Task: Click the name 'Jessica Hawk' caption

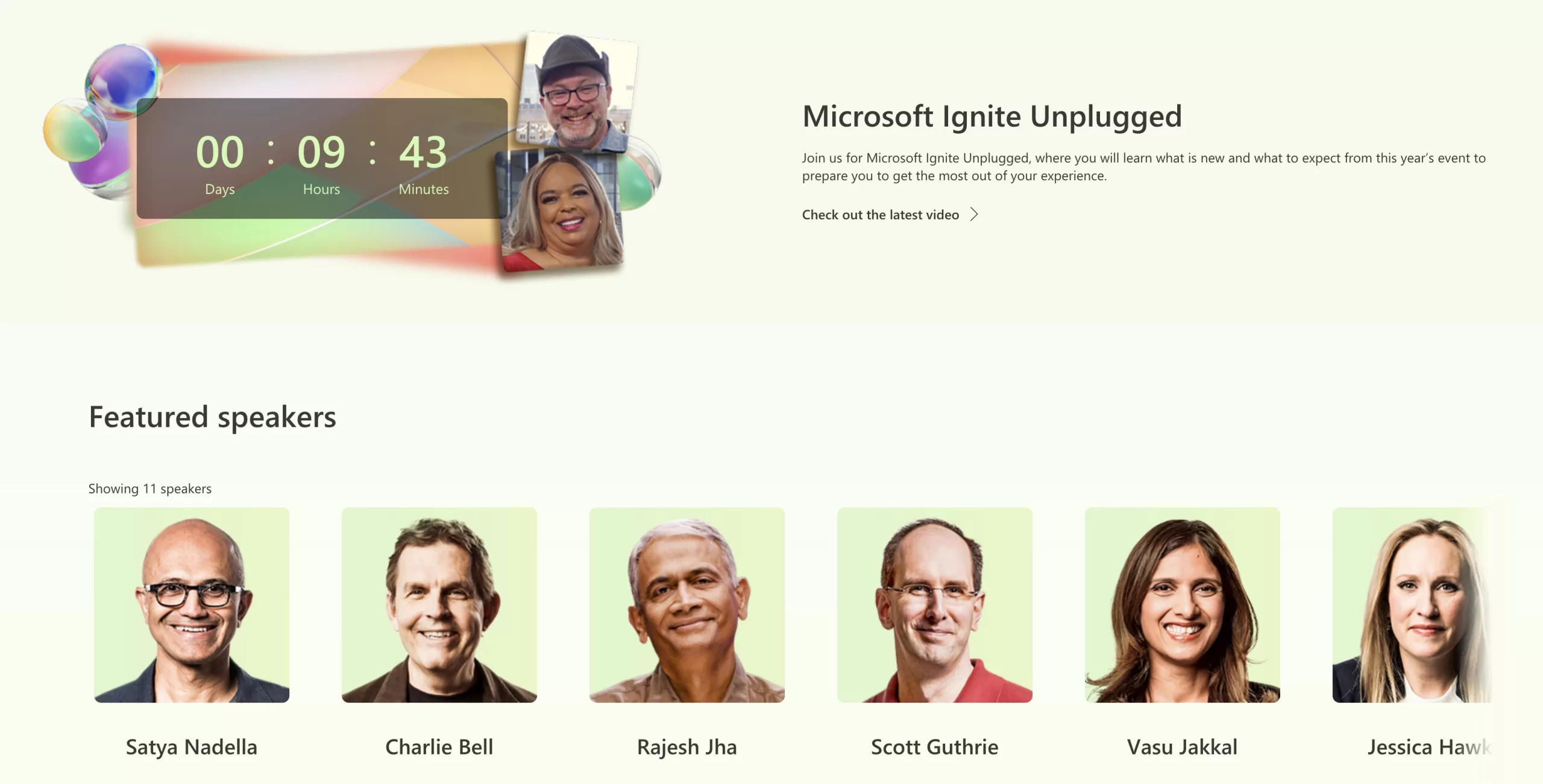Action: 1429,747
